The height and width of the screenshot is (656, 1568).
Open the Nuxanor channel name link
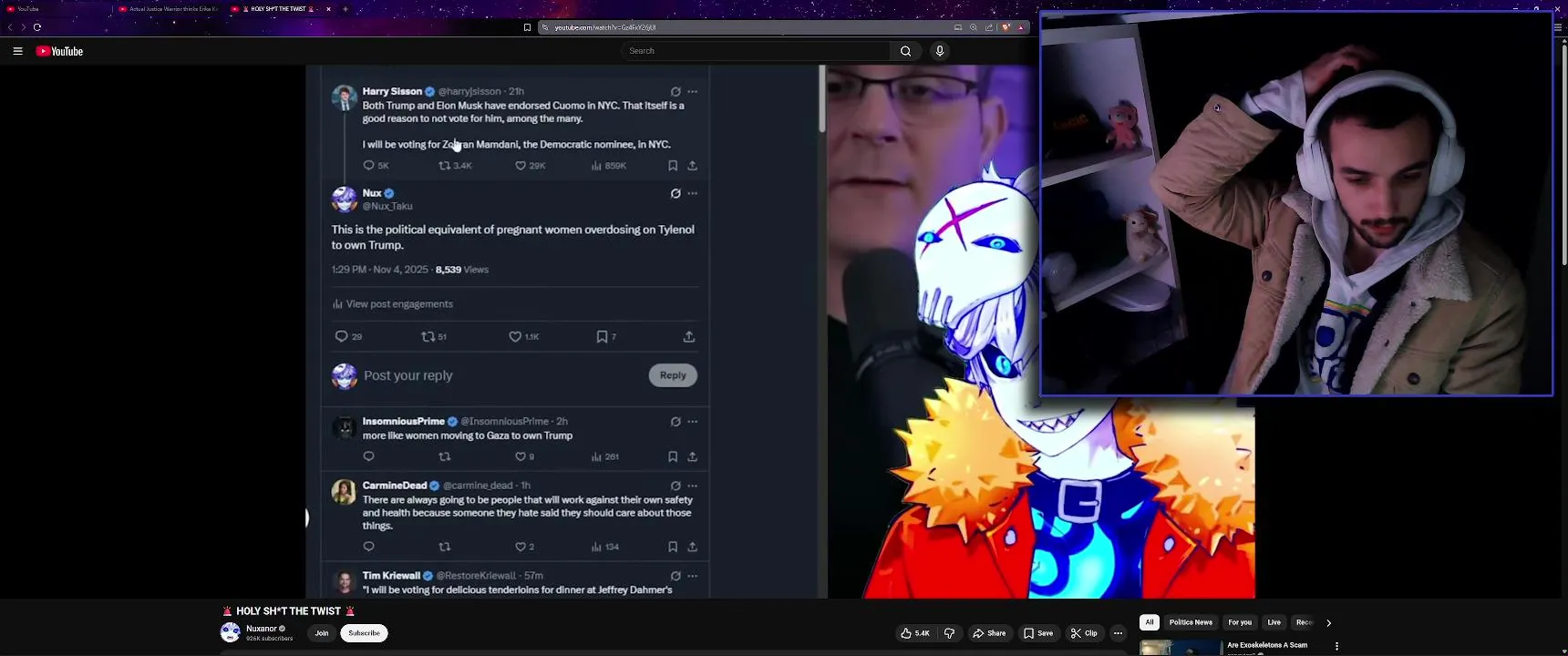262,629
